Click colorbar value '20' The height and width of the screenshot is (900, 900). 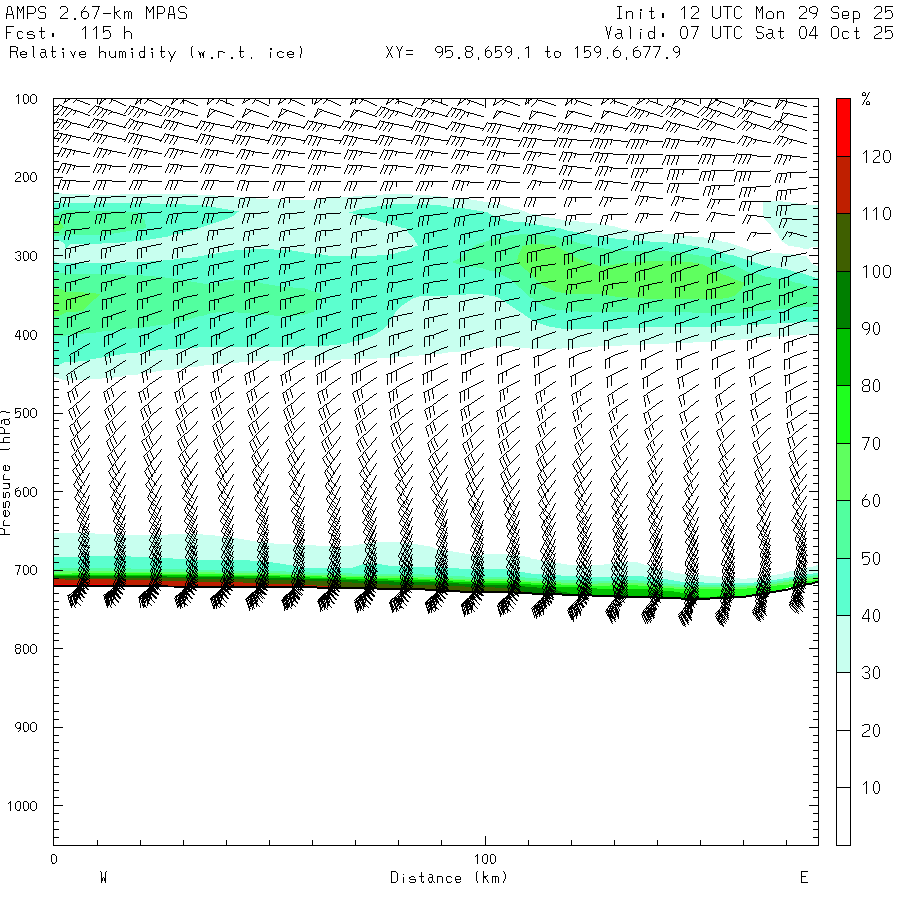871,731
